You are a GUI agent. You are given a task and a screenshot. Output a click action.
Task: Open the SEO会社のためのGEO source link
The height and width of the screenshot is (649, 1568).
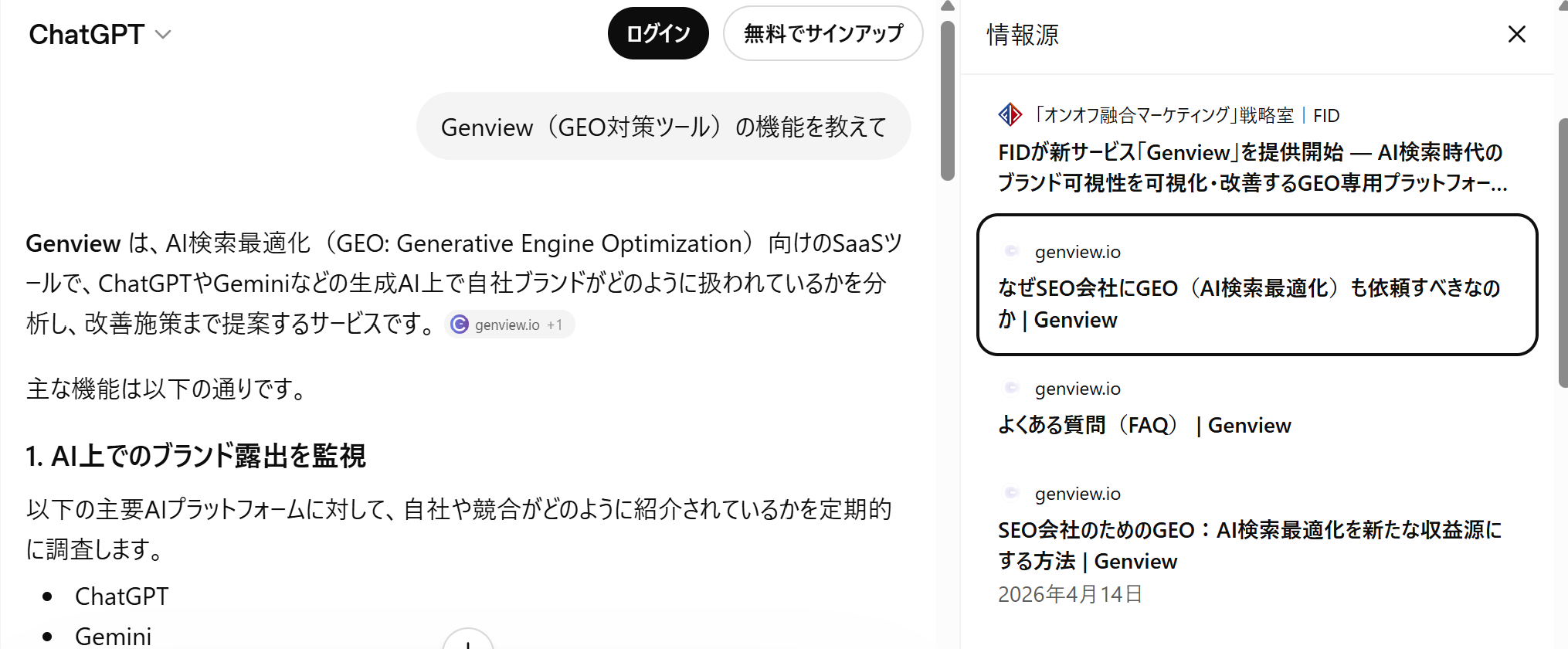1249,545
